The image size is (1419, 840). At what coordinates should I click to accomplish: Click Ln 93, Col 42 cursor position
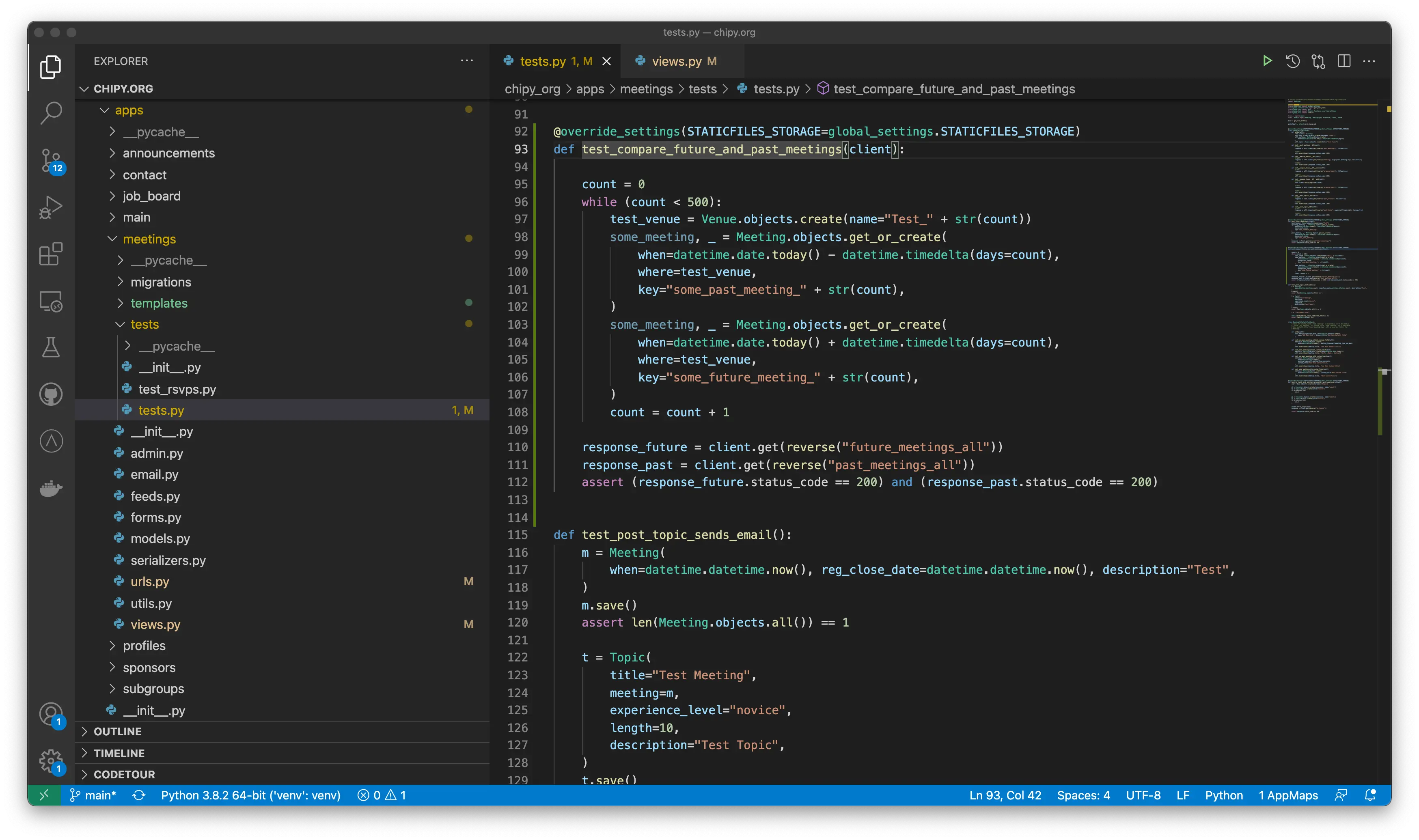pyautogui.click(x=1005, y=795)
